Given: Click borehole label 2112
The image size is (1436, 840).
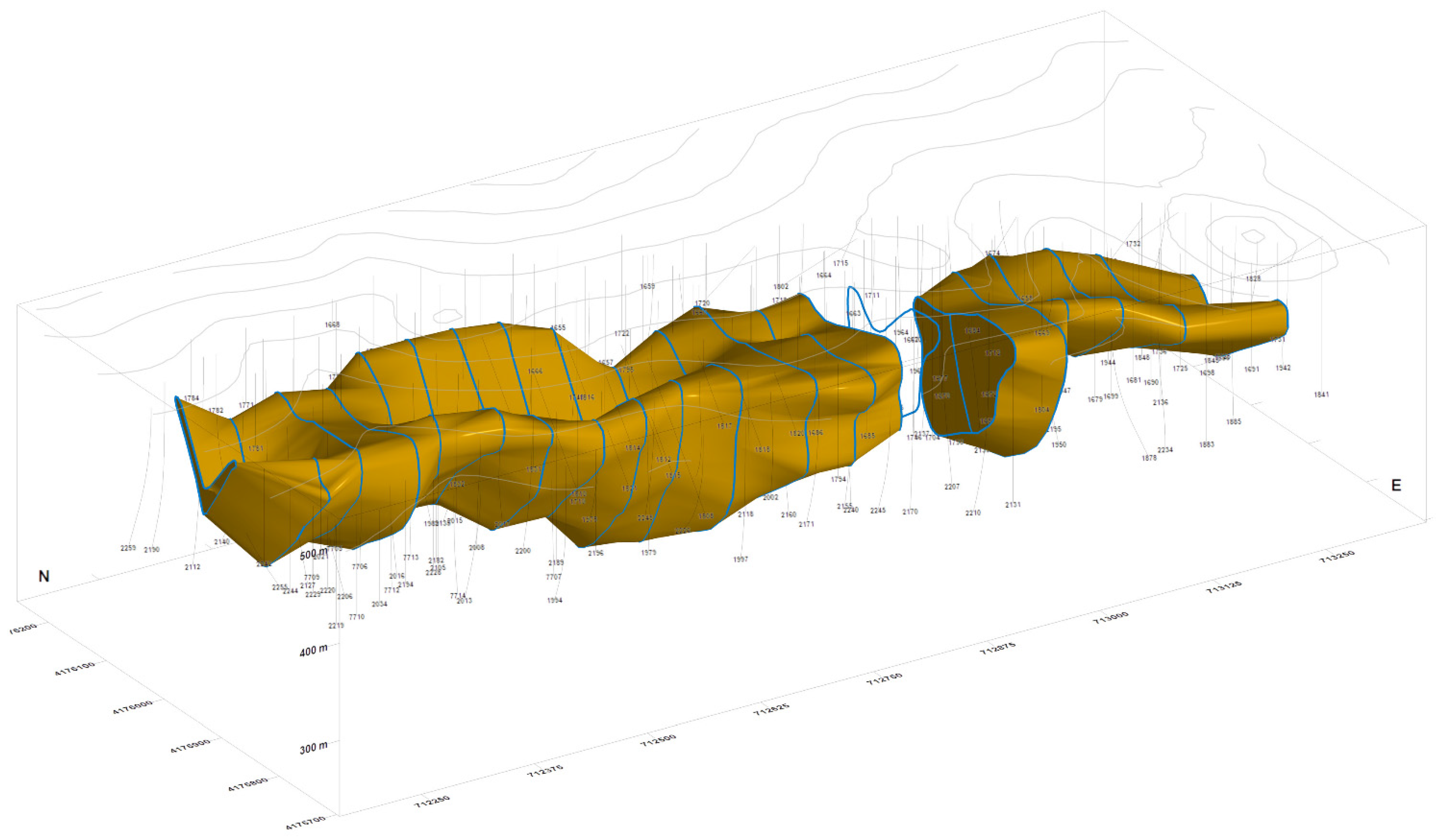Looking at the screenshot, I should click(x=192, y=567).
